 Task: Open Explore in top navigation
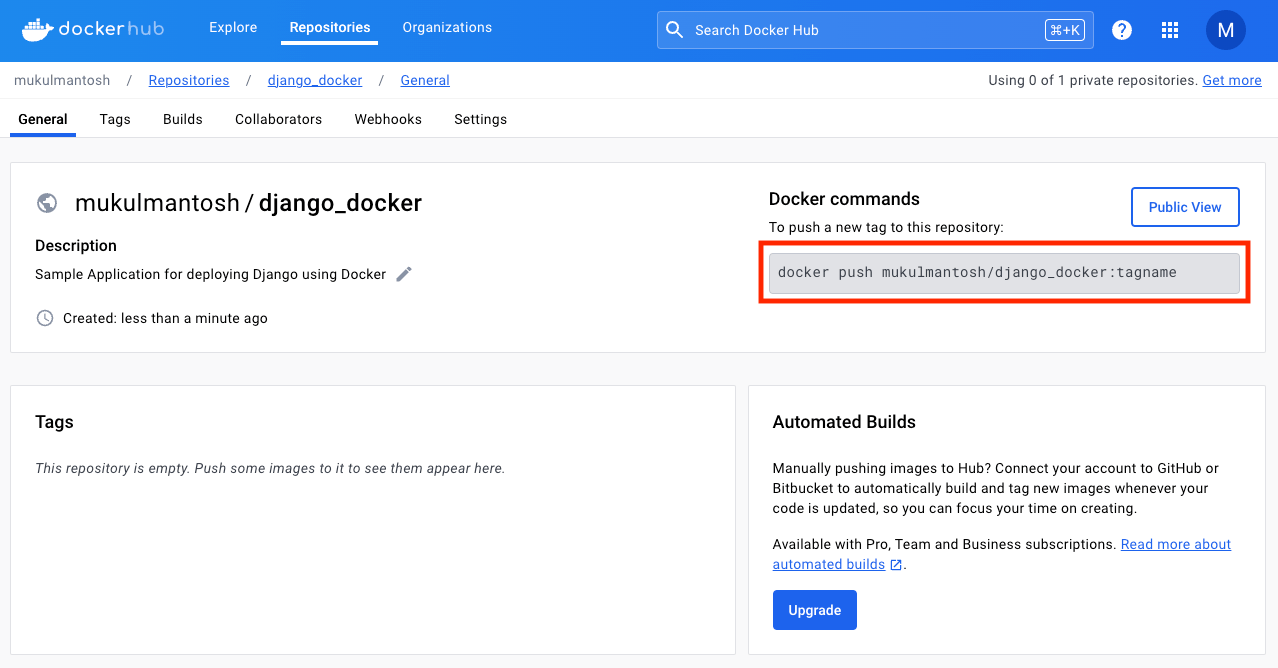click(233, 28)
